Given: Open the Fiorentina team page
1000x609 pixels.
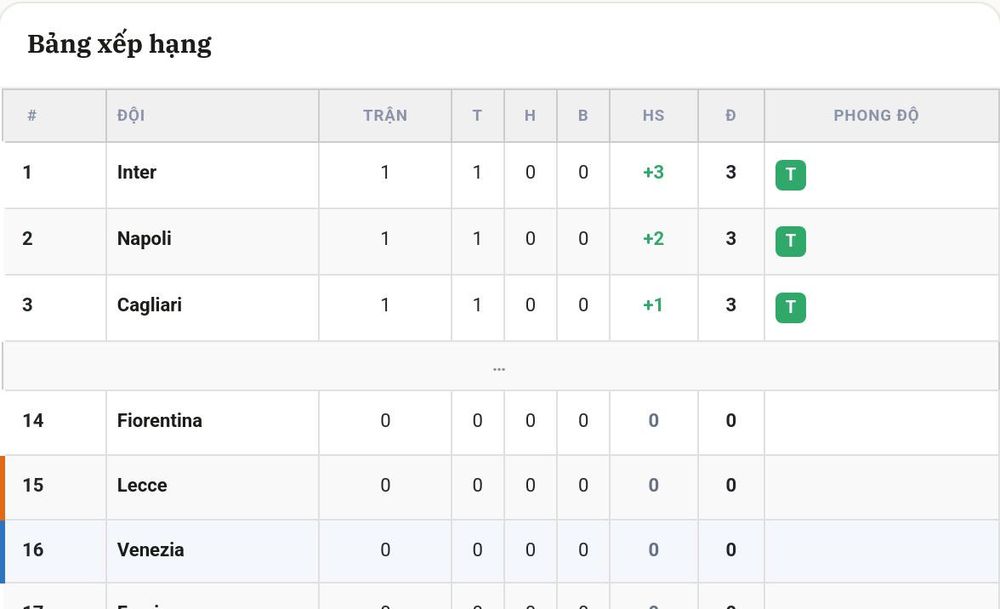Looking at the screenshot, I should coord(159,420).
